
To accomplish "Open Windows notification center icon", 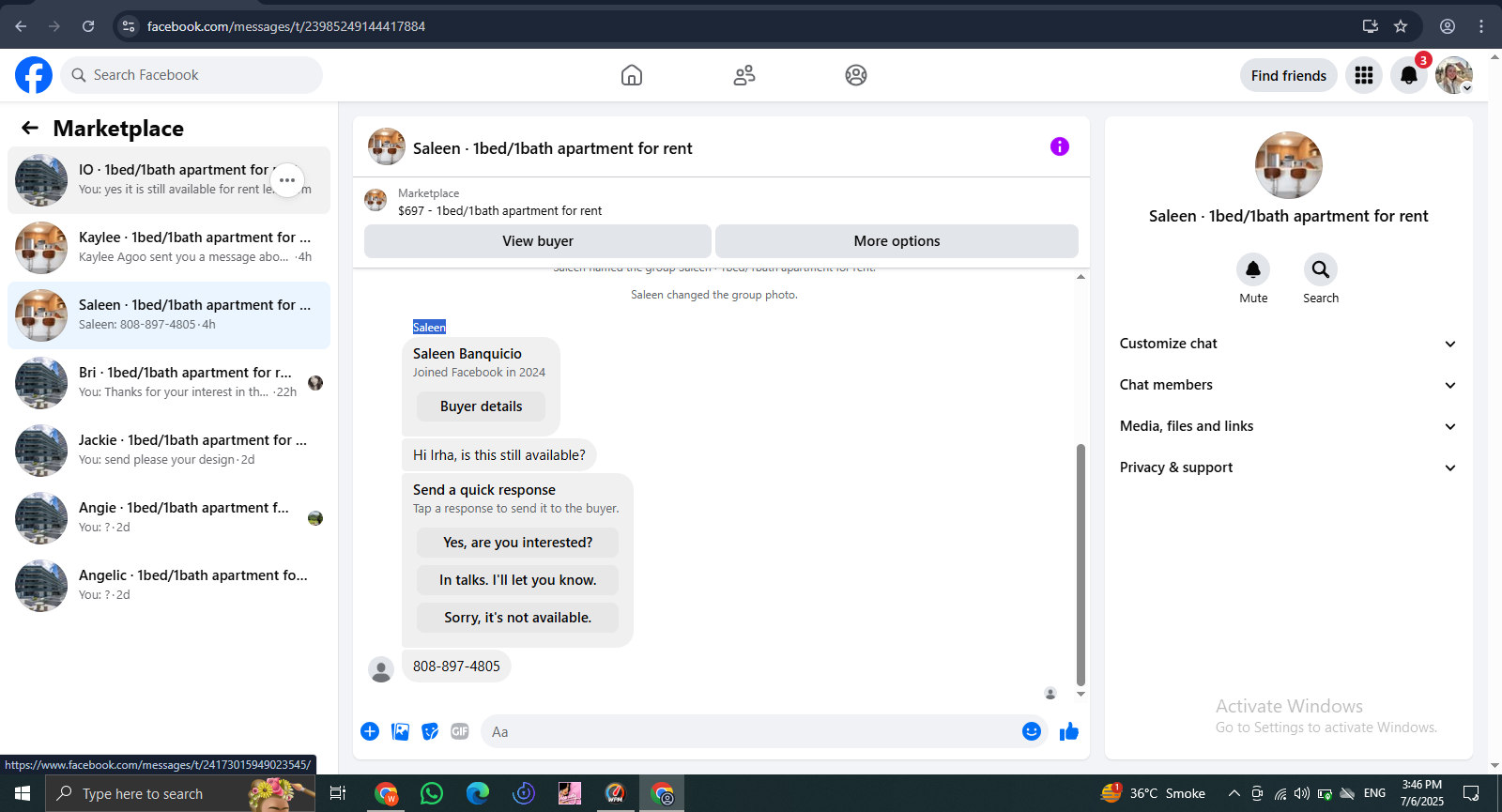I will [1471, 793].
